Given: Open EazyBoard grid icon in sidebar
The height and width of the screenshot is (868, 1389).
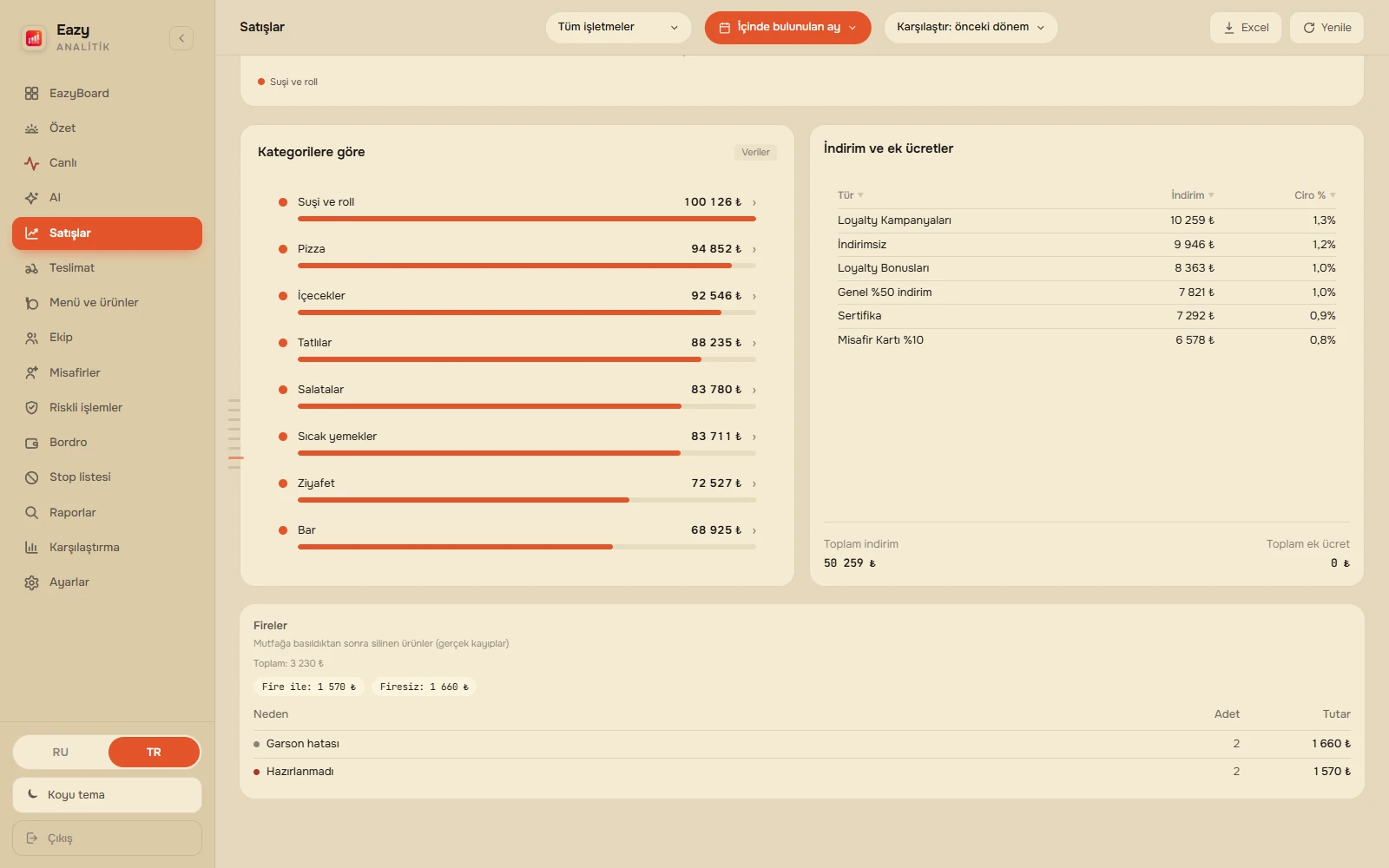Looking at the screenshot, I should [32, 94].
